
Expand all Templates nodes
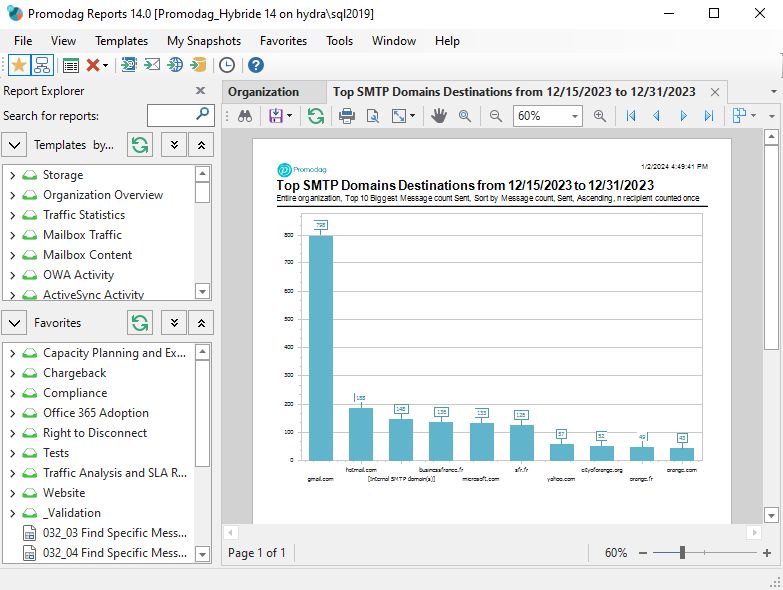(174, 145)
